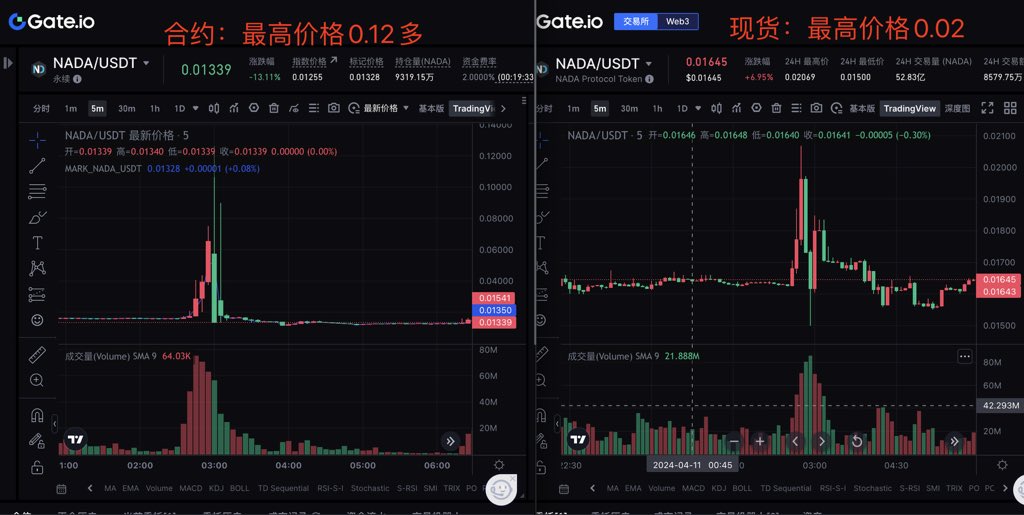
Task: Open volume indicator more-options button
Action: pos(965,356)
